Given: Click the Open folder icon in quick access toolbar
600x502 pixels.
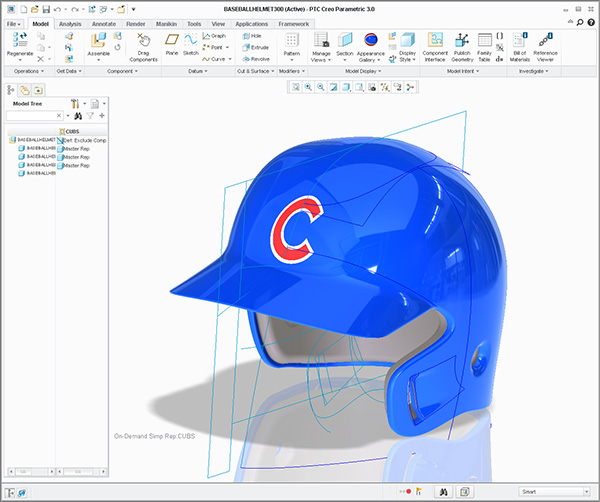Looking at the screenshot, I should tap(35, 9).
